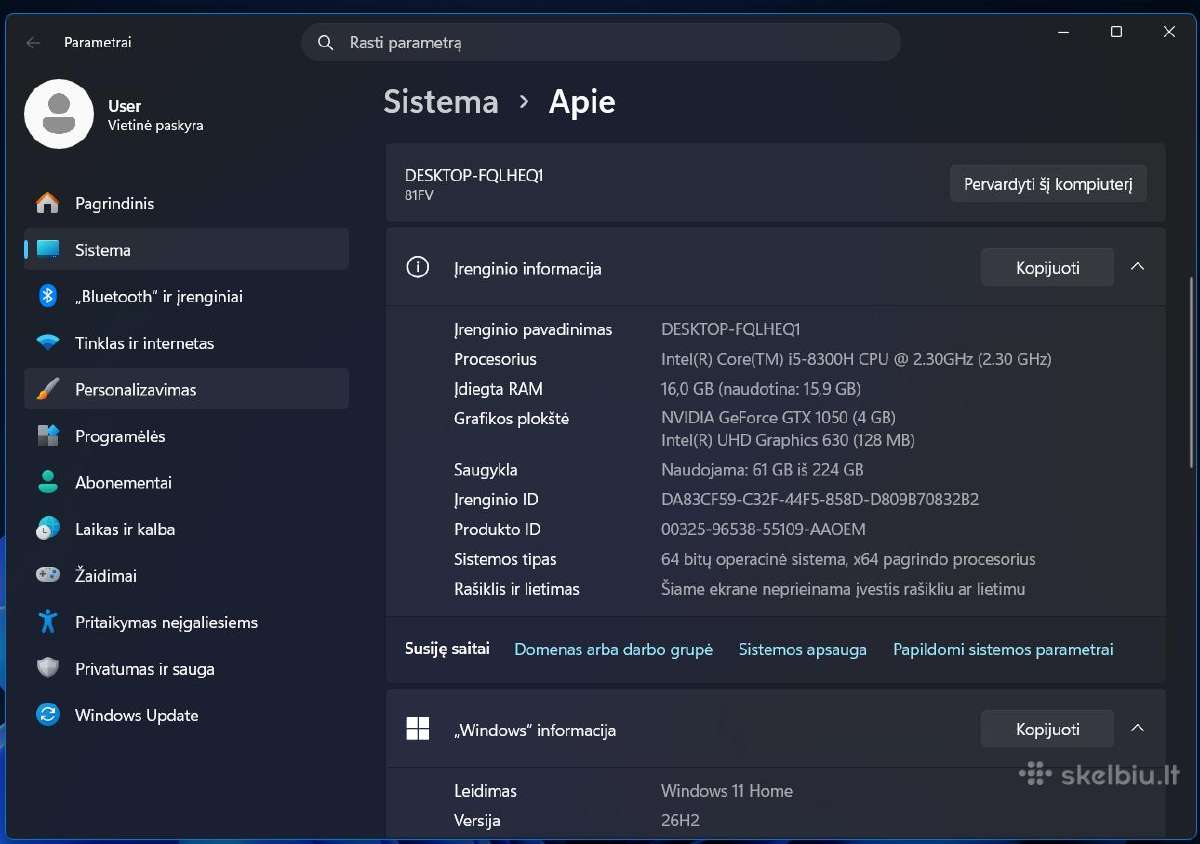Viewport: 1200px width, 844px height.
Task: Select Tinklas ir internetas in sidebar
Action: 186,343
